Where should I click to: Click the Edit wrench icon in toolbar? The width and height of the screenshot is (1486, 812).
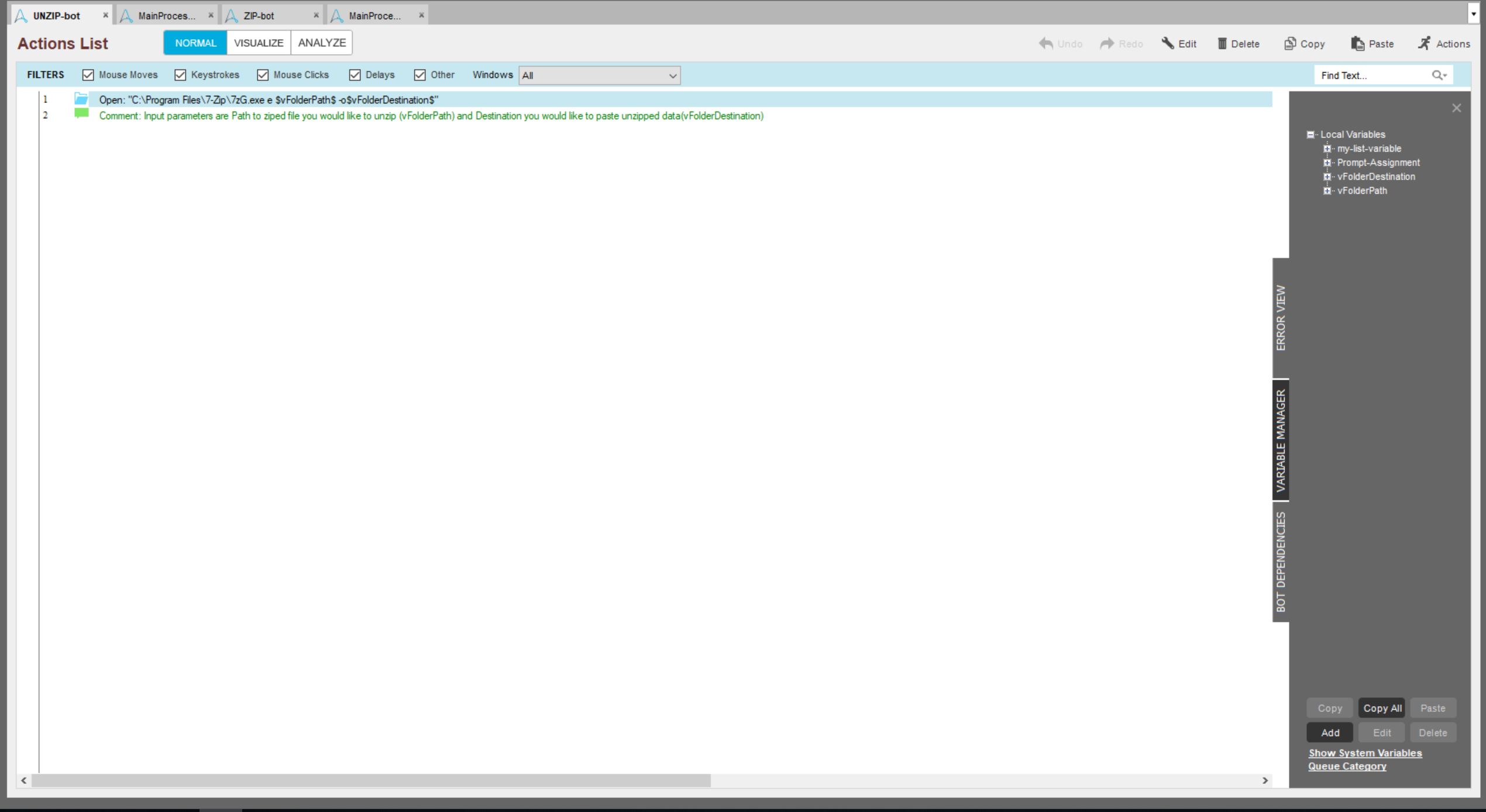[1168, 43]
